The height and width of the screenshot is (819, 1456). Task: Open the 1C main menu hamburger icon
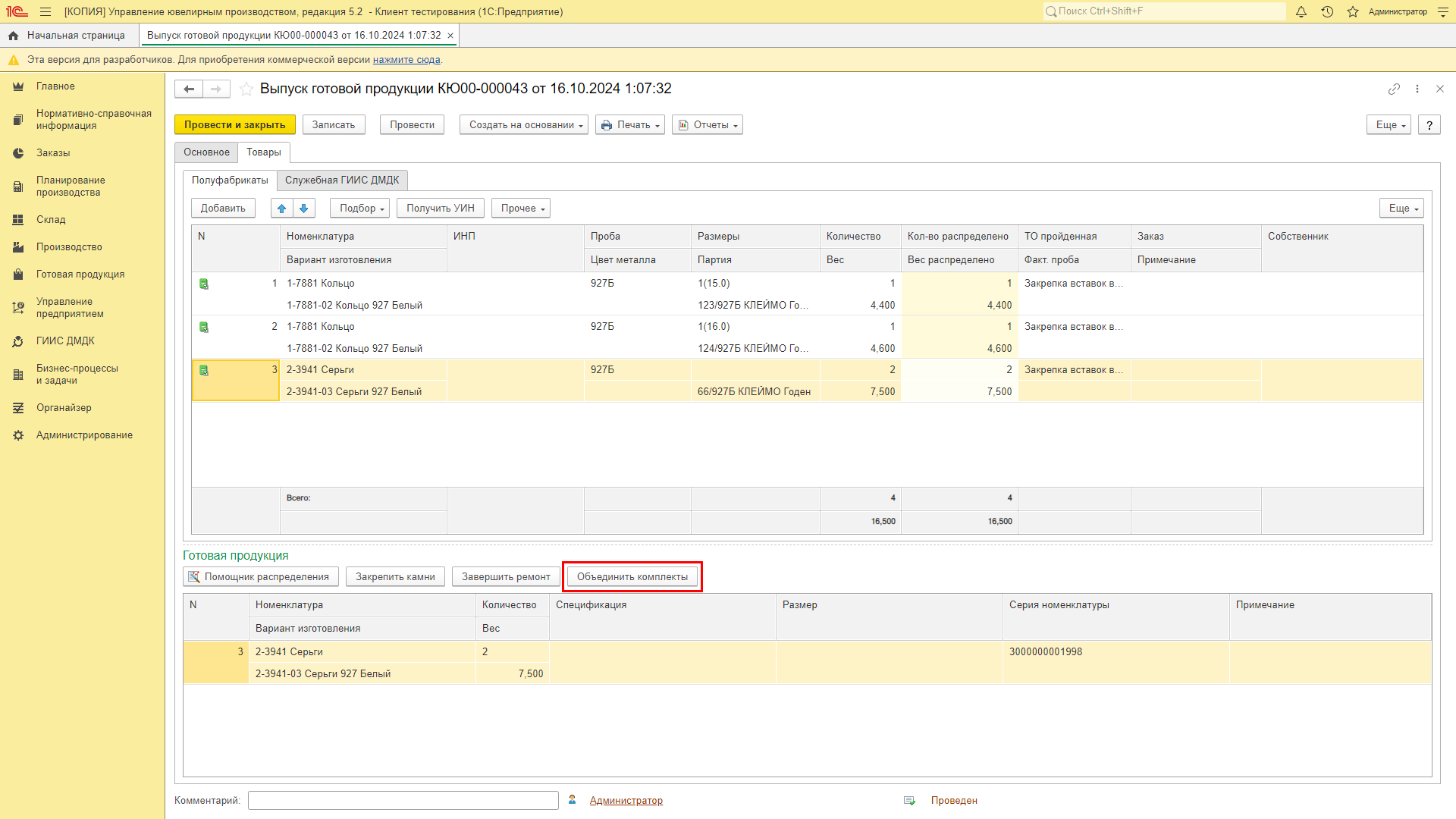pyautogui.click(x=45, y=11)
